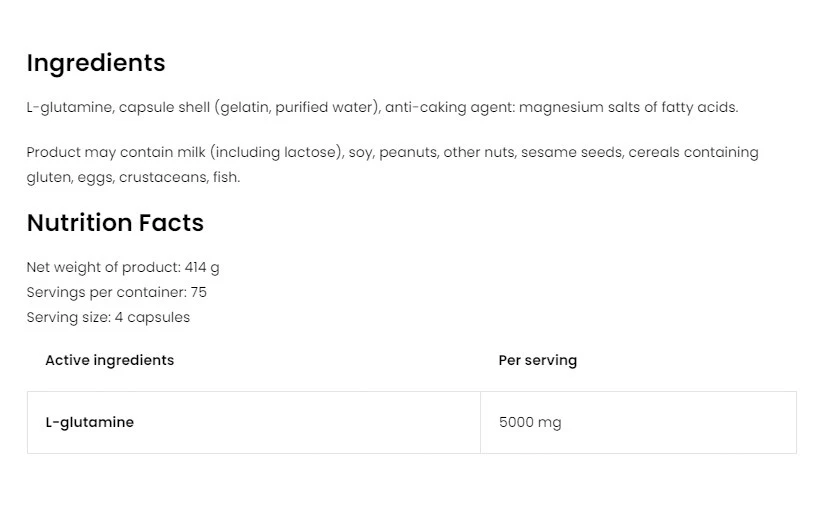
Task: Click the 'anti-caking agent' text
Action: tap(449, 107)
